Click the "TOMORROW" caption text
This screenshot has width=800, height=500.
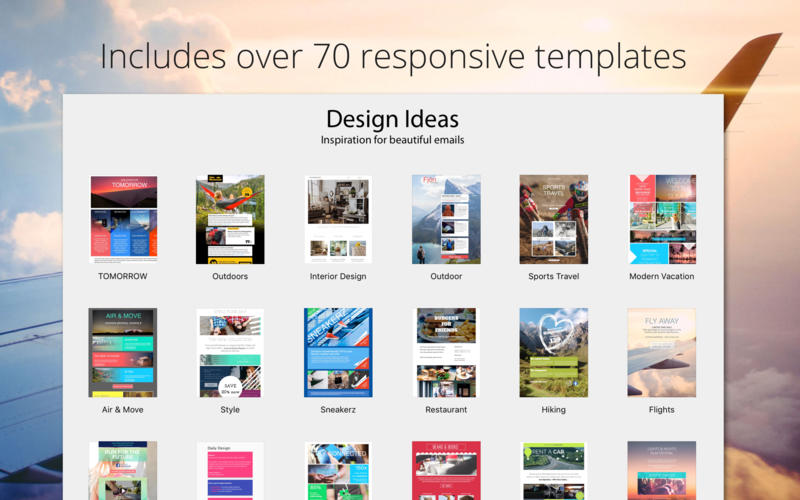(x=123, y=276)
